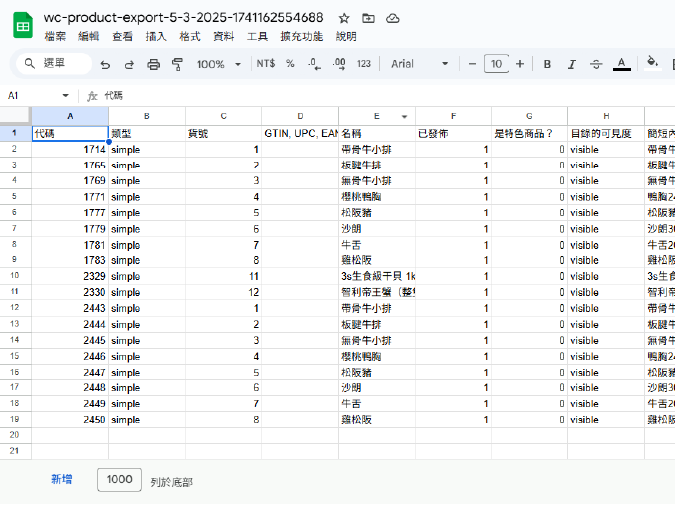Open the text color picker
This screenshot has width=675, height=505.
click(621, 64)
